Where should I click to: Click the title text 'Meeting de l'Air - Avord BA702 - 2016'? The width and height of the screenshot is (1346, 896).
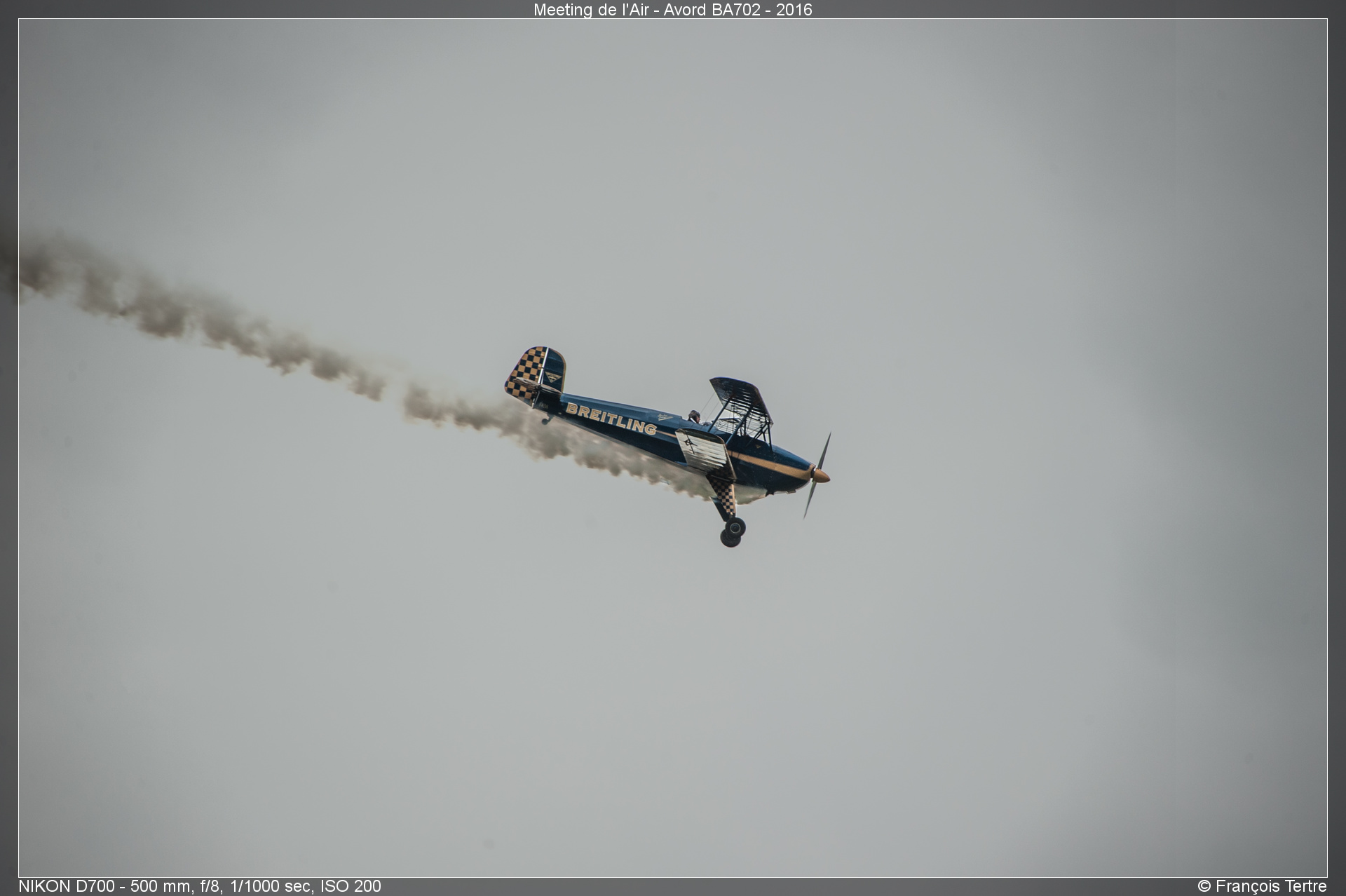[672, 10]
